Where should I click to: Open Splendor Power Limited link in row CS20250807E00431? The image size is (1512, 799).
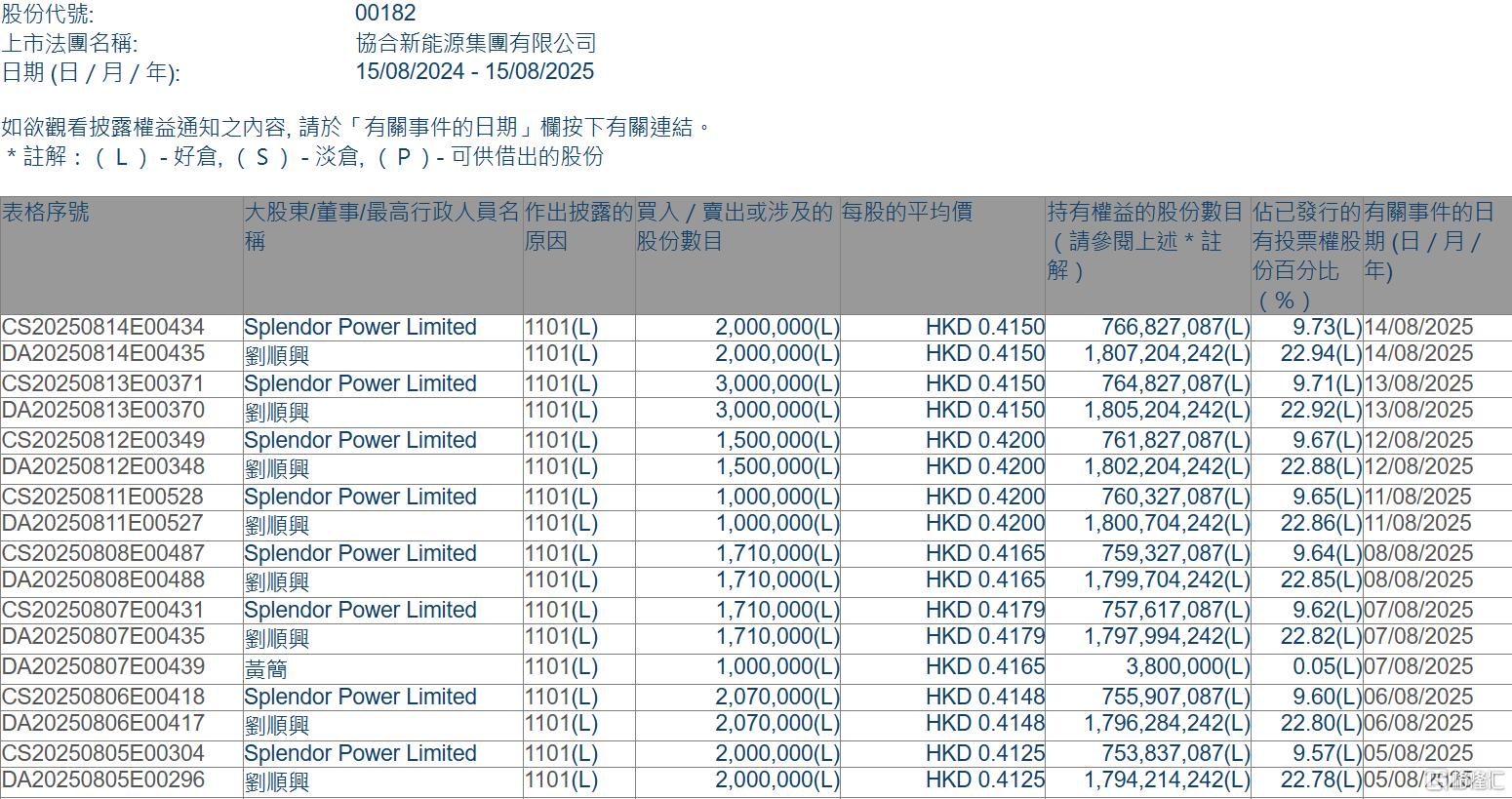(x=360, y=610)
